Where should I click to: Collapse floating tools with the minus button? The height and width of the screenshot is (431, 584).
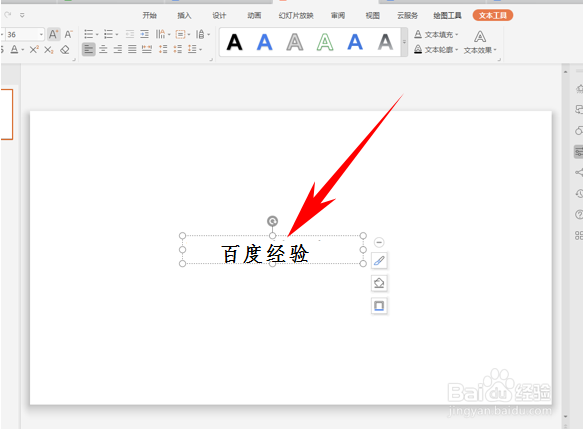point(379,243)
